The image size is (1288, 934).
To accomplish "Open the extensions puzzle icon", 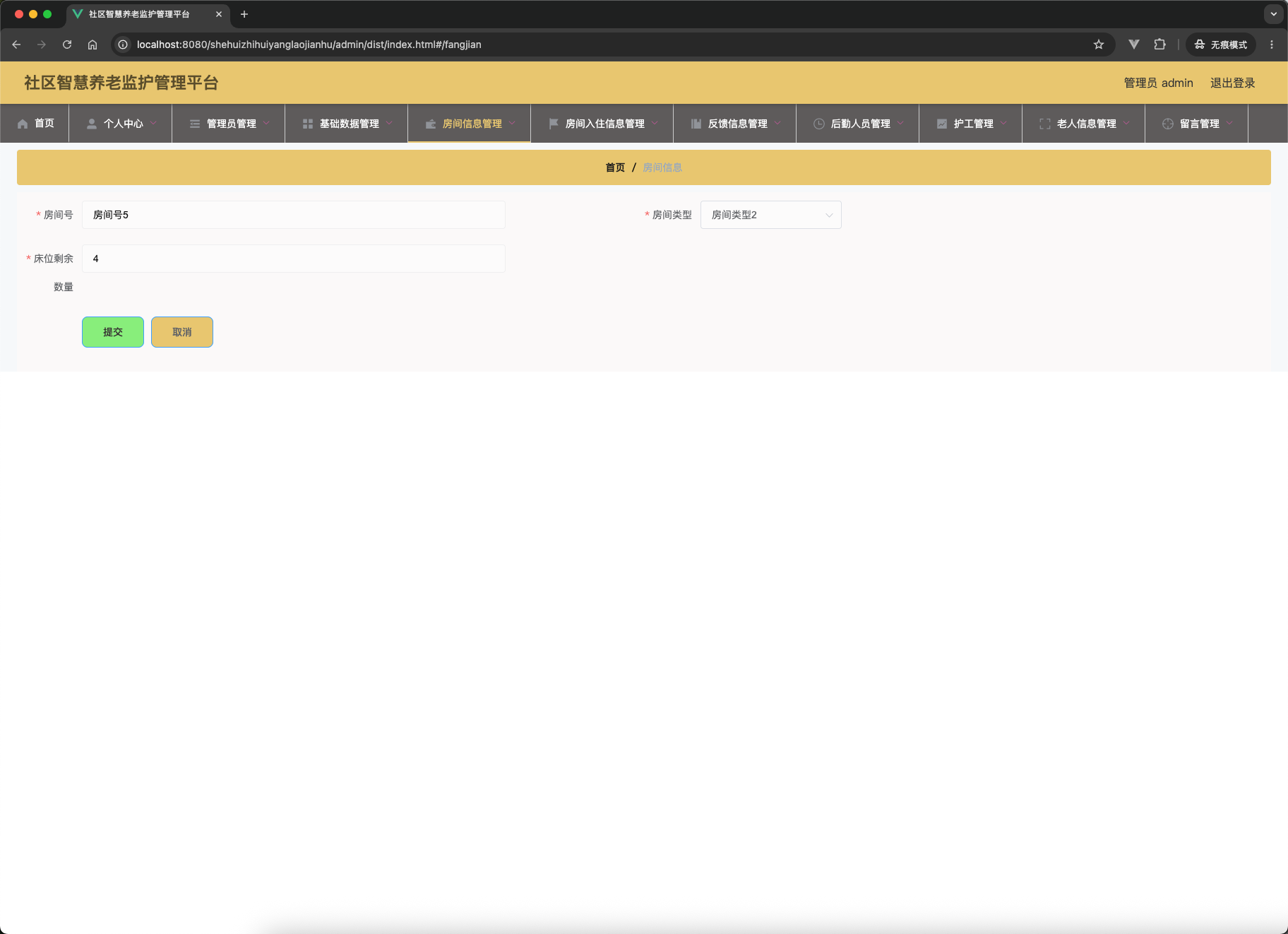I will click(x=1159, y=45).
